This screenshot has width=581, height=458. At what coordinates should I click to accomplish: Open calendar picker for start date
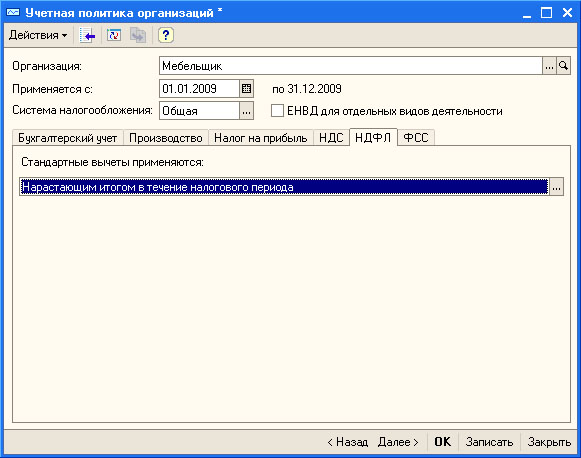pyautogui.click(x=246, y=89)
